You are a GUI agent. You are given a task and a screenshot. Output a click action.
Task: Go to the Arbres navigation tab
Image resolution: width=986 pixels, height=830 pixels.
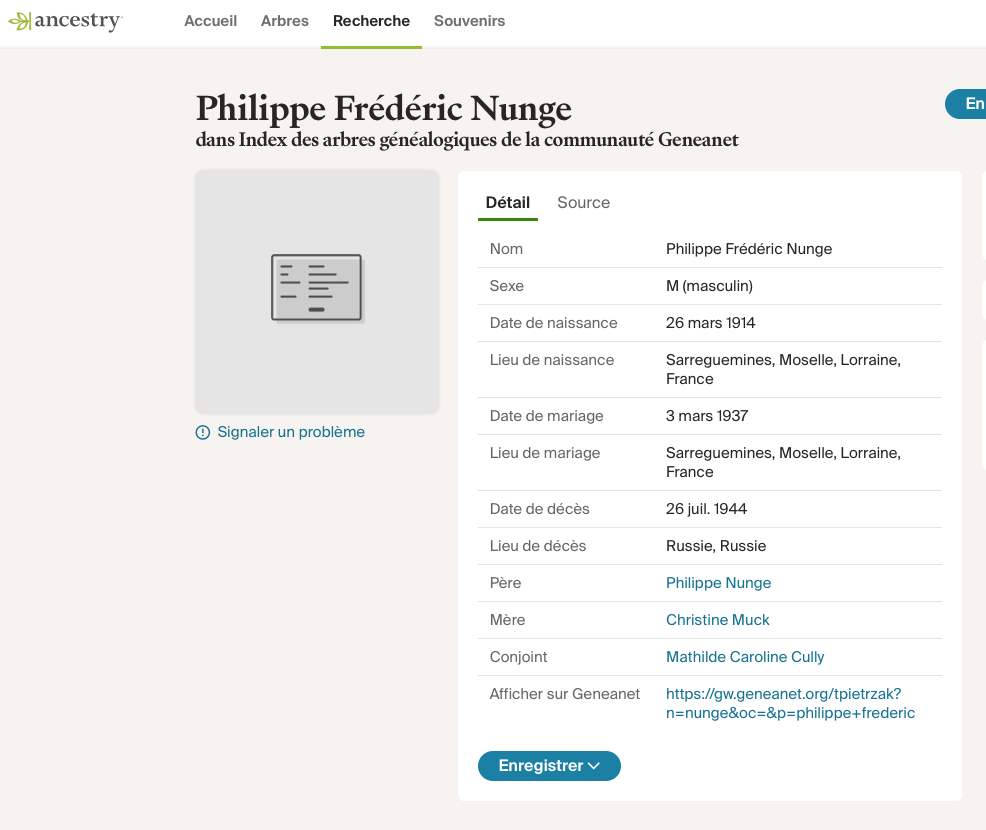285,21
